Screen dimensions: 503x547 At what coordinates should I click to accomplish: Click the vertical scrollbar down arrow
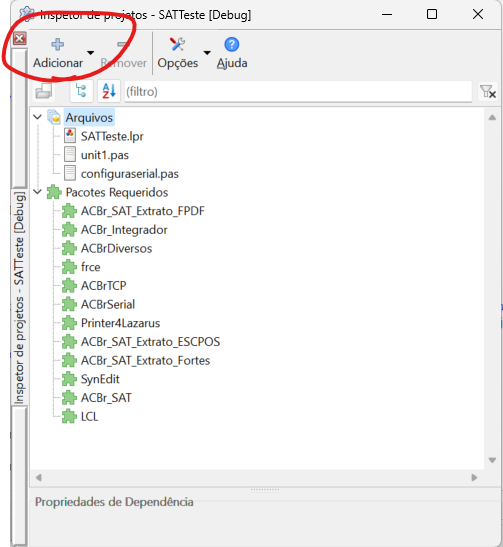[x=492, y=460]
